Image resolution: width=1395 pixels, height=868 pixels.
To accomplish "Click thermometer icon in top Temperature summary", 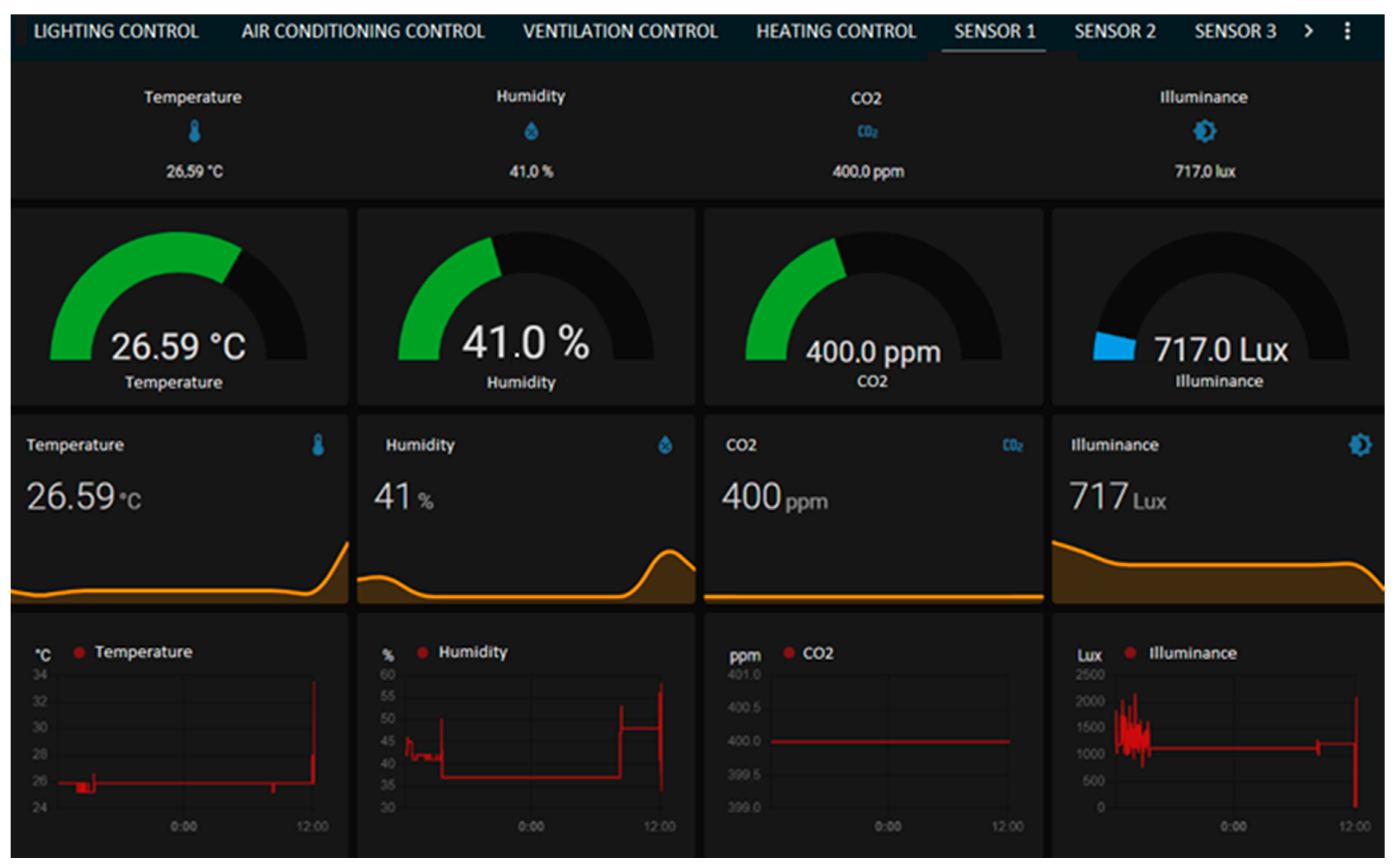I will coord(195,132).
